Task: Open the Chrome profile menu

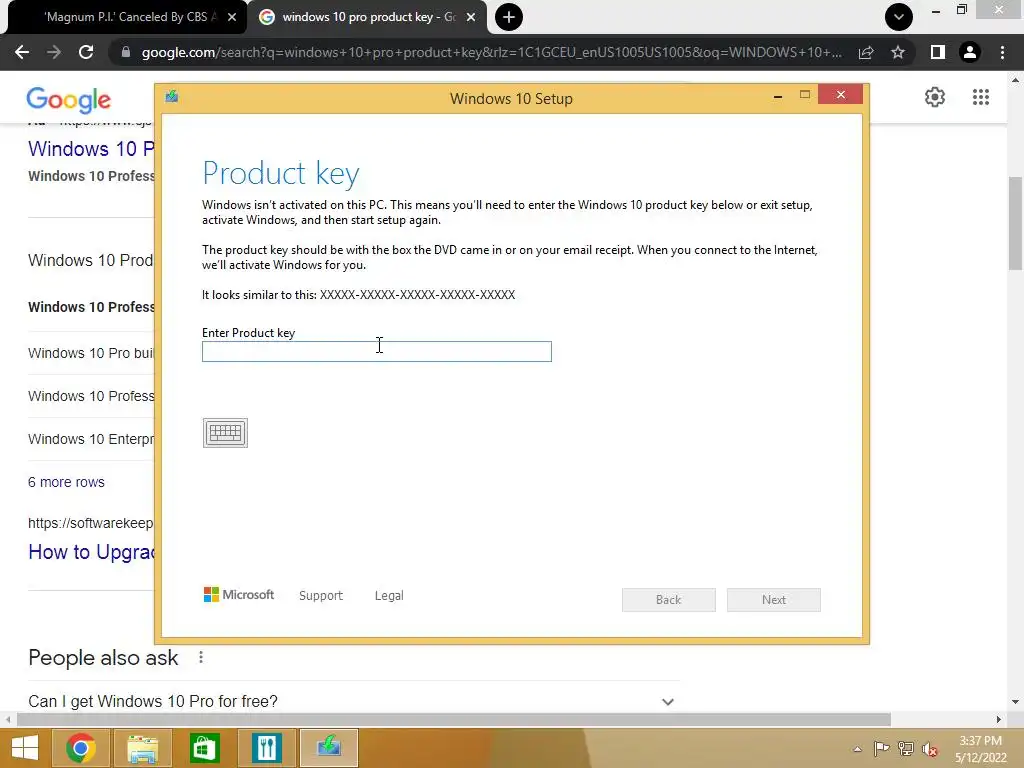Action: coord(970,52)
